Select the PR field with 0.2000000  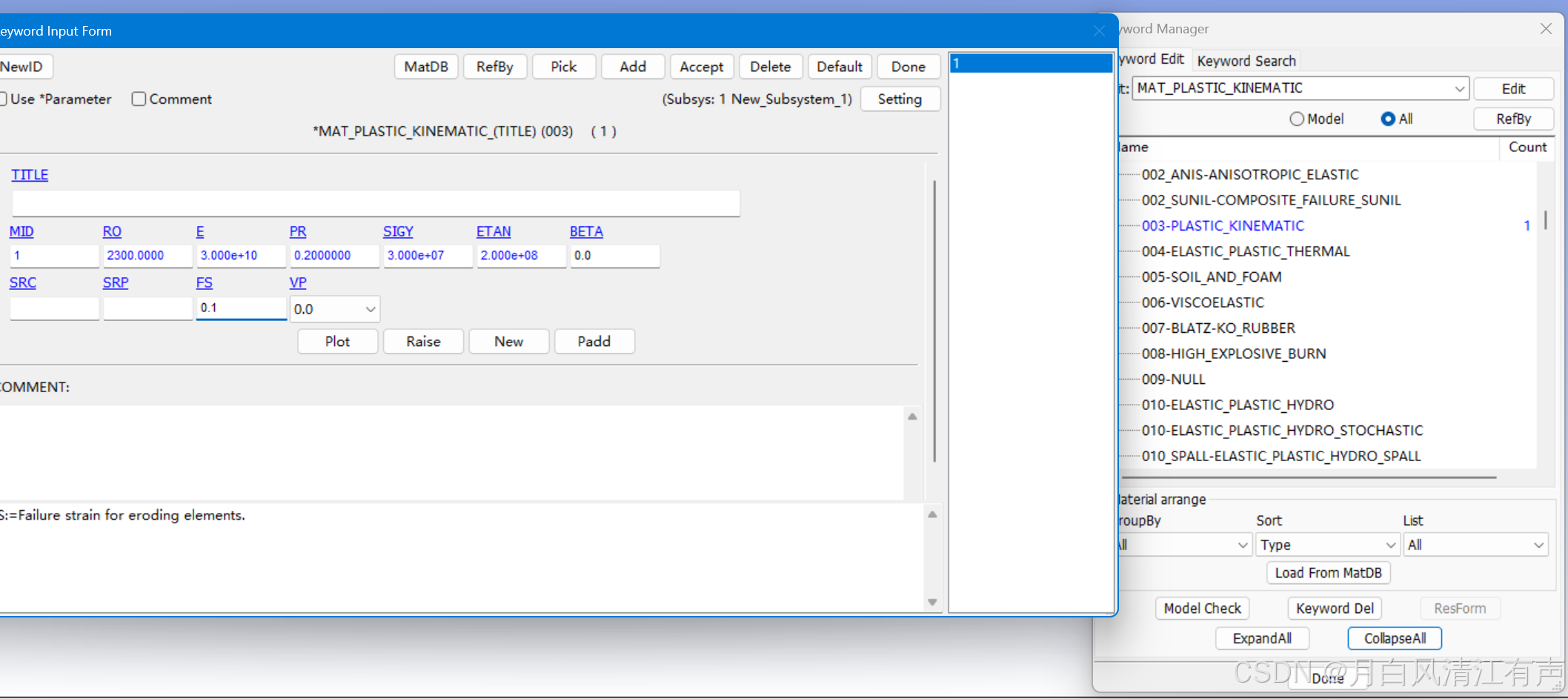[334, 256]
